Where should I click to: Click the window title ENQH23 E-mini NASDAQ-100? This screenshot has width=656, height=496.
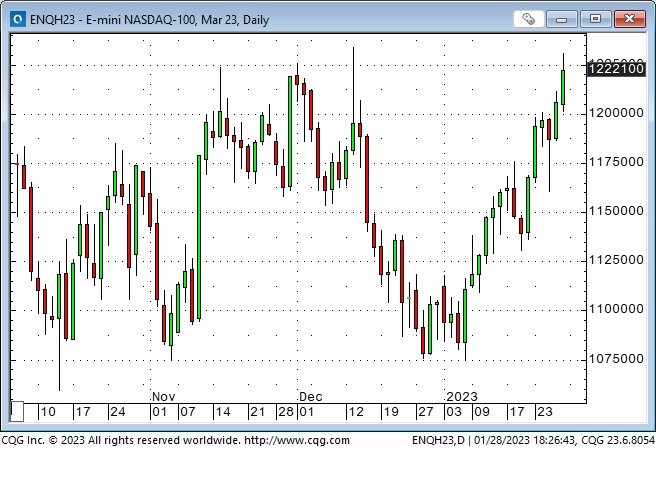coord(149,20)
